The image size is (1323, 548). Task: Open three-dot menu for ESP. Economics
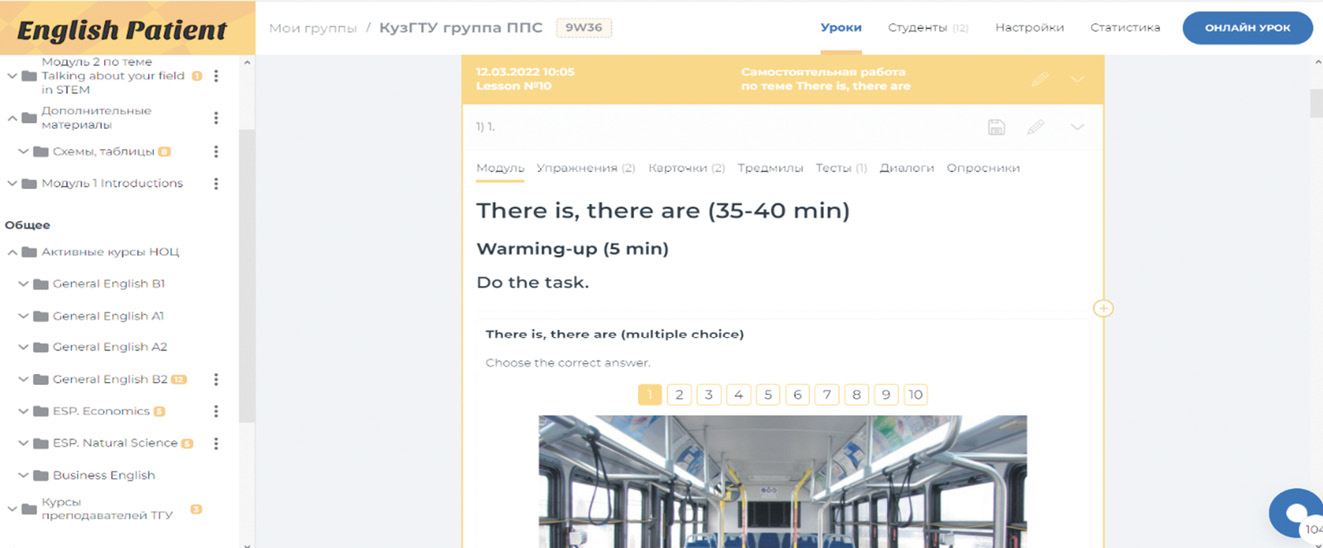coord(216,411)
